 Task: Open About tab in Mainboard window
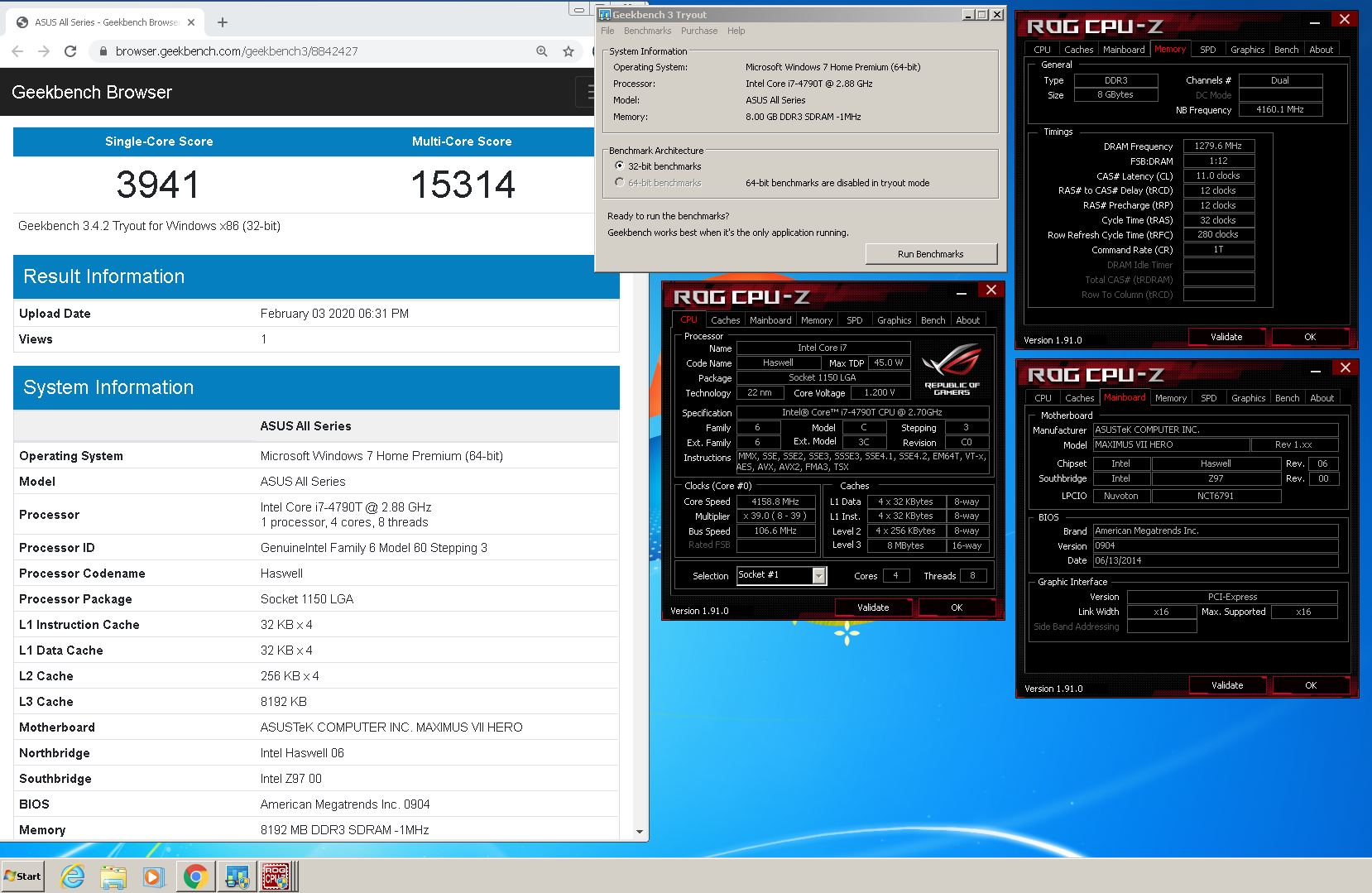coord(1322,398)
